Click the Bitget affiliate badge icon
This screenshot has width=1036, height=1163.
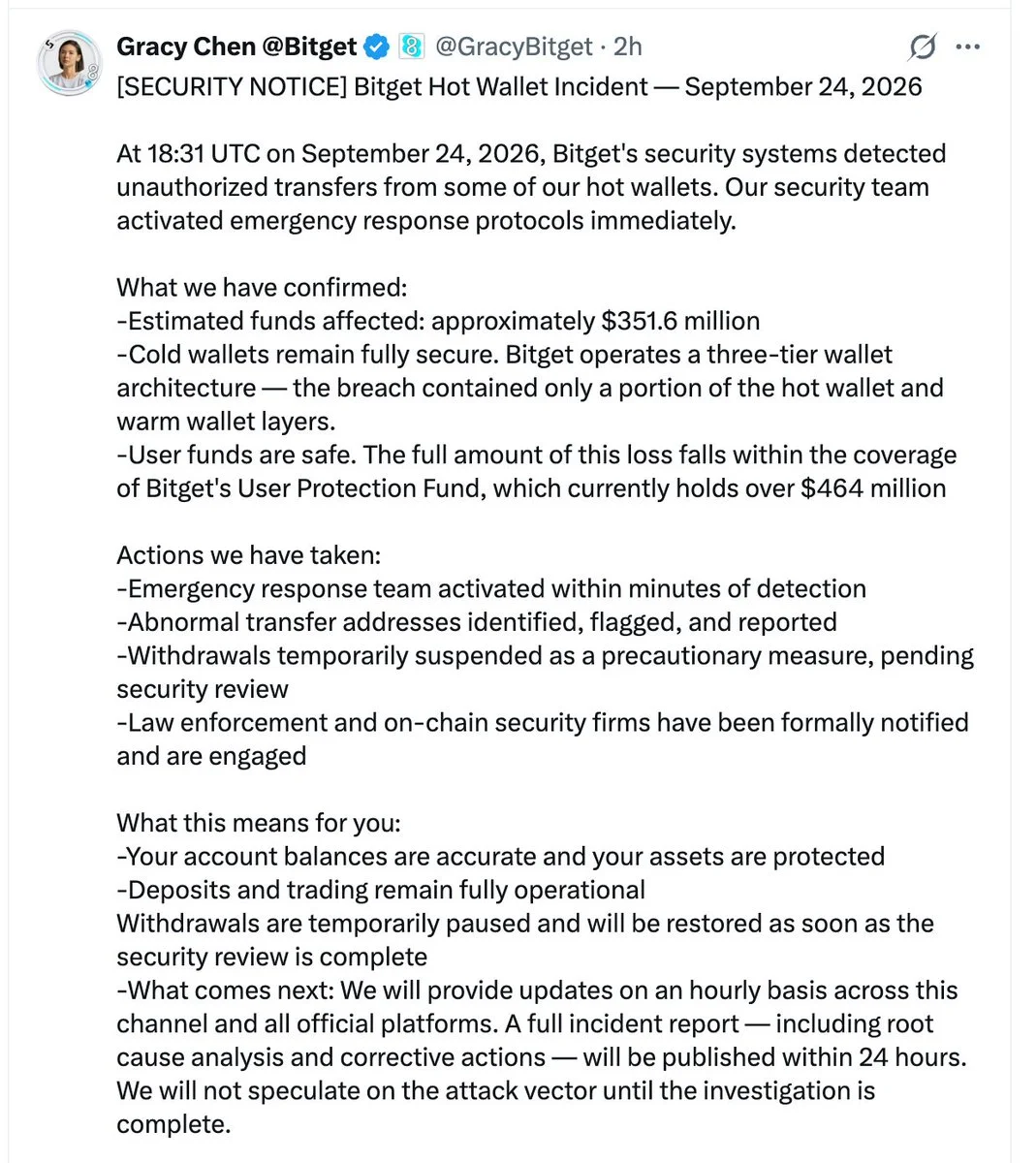(x=412, y=46)
